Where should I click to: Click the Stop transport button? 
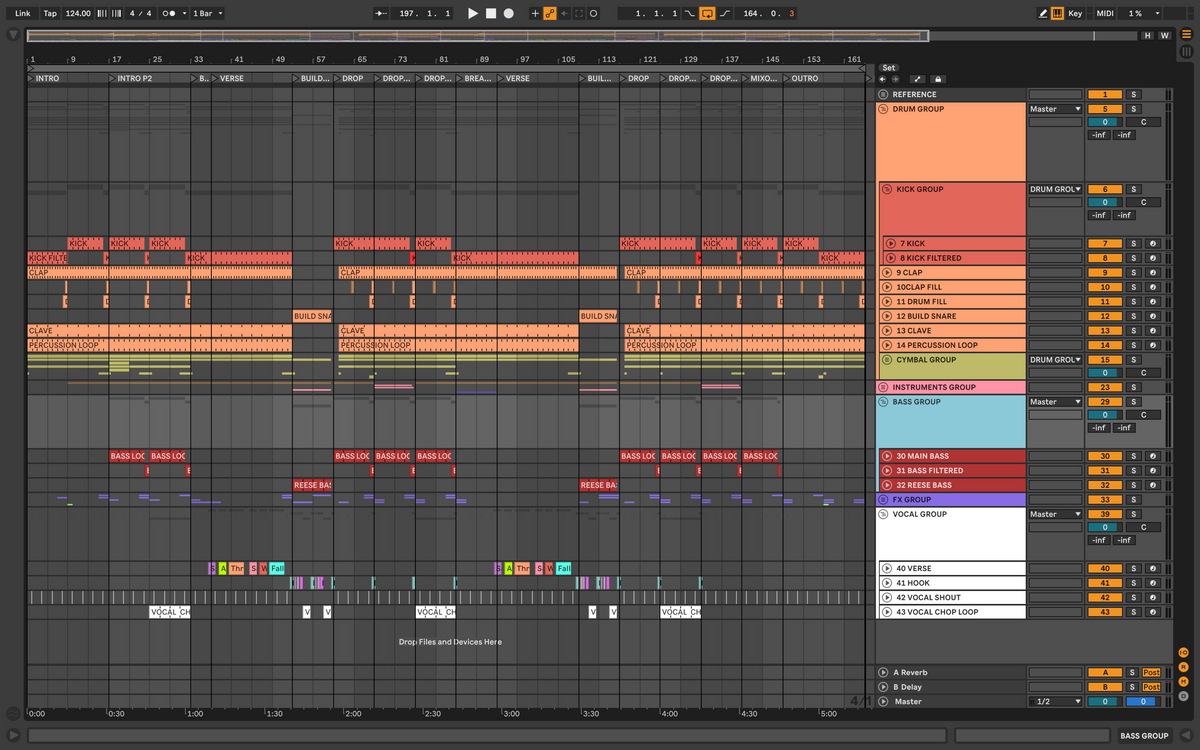coord(491,14)
